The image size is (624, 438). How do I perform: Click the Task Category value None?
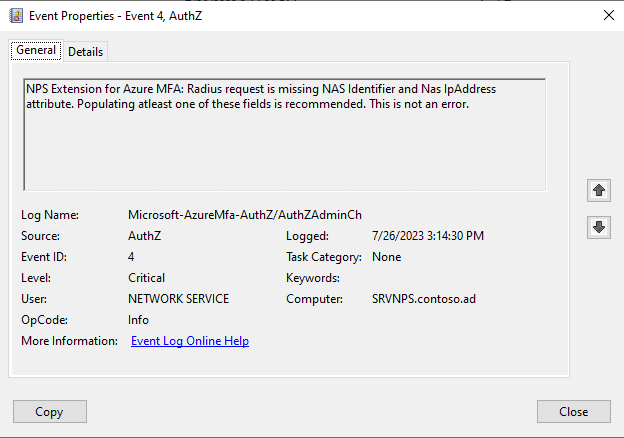[x=386, y=257]
